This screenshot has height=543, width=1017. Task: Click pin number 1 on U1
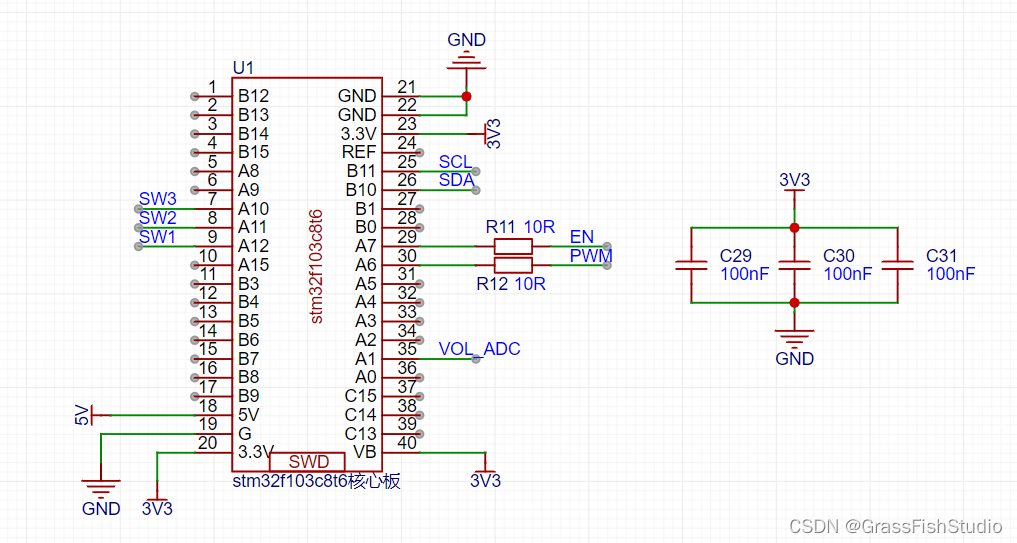[x=212, y=87]
